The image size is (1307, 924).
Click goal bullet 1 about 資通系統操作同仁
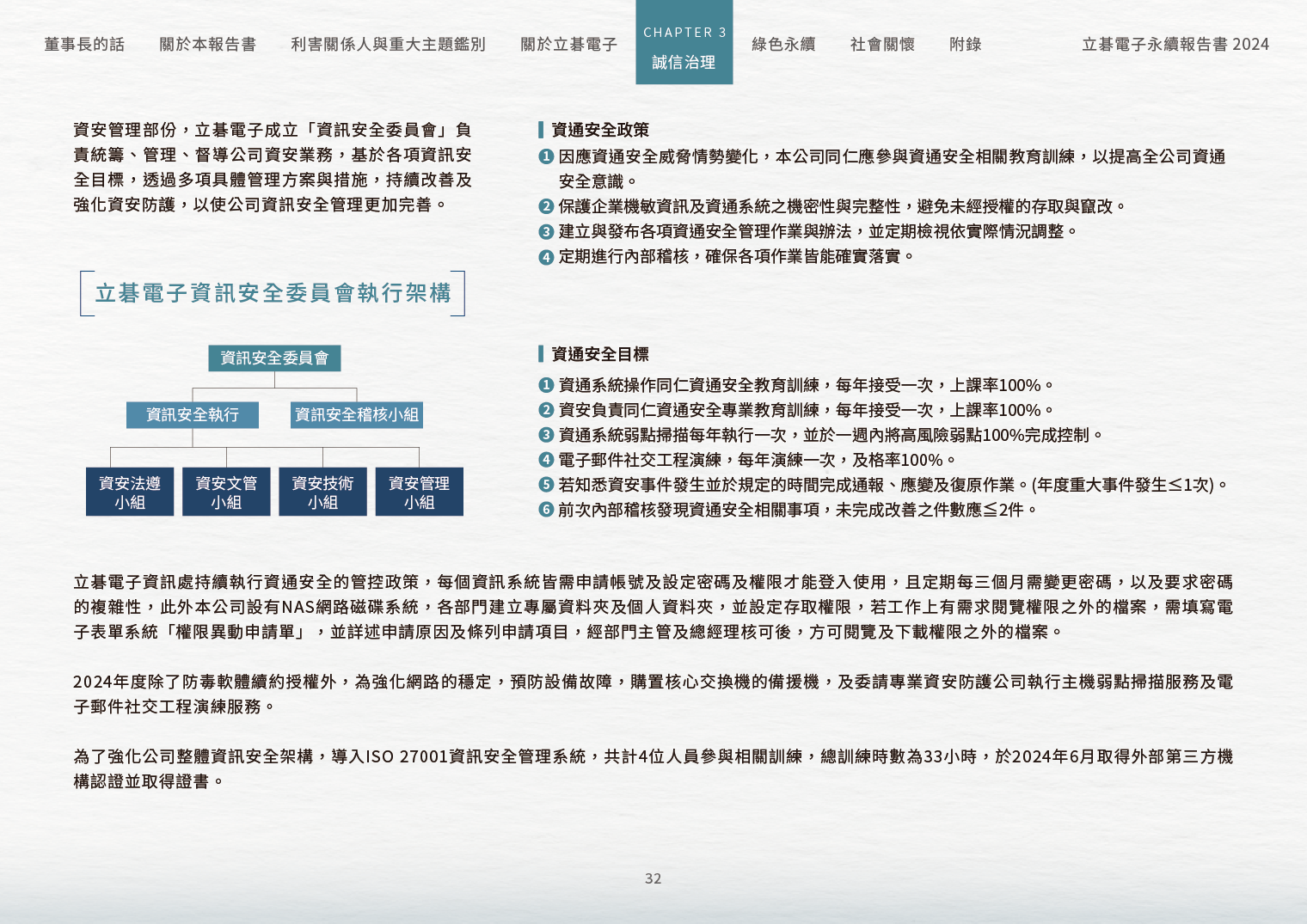coord(796,385)
